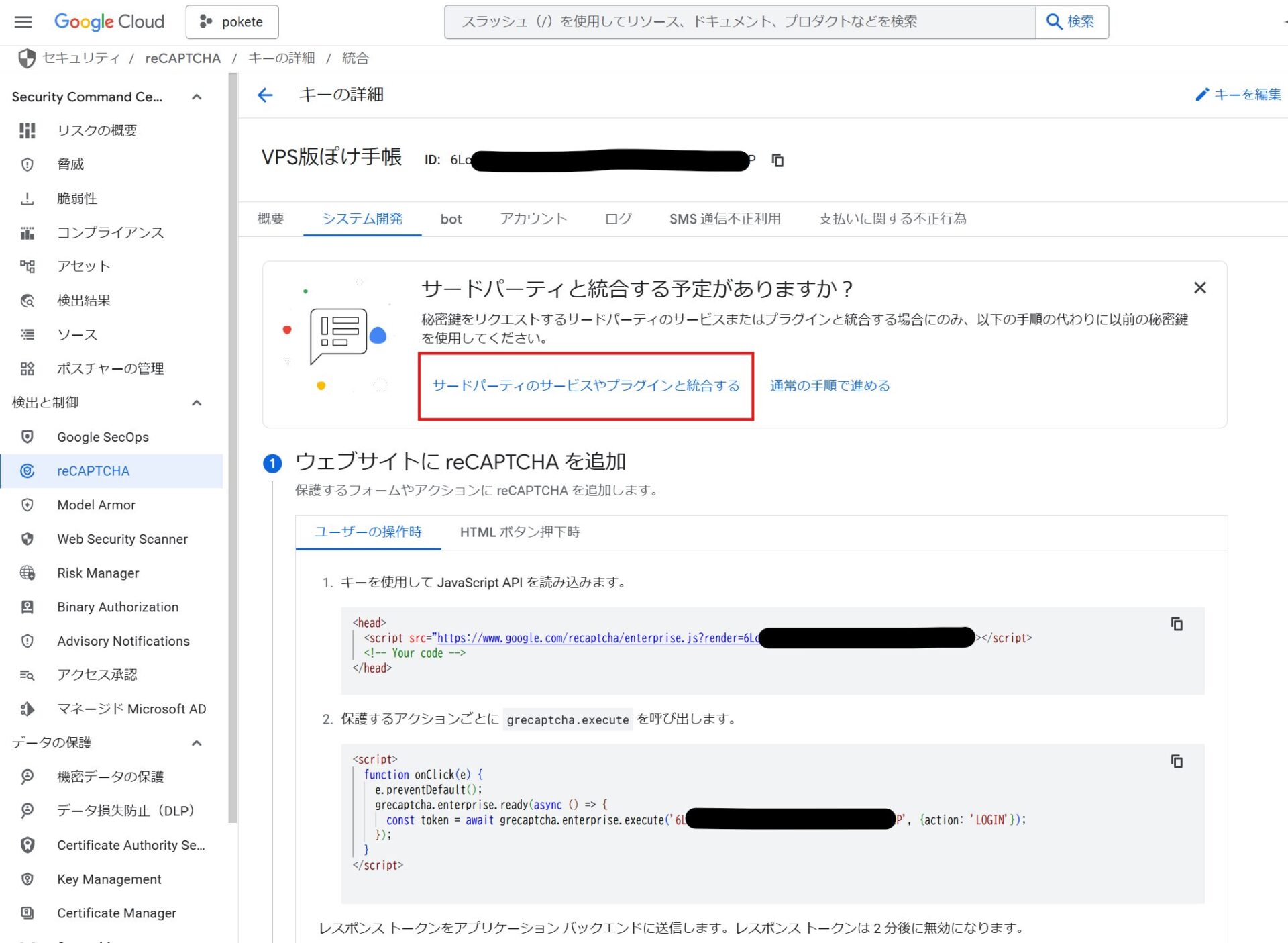Open キーの詳細 breadcrumb link
The width and height of the screenshot is (1288, 943).
pos(281,58)
